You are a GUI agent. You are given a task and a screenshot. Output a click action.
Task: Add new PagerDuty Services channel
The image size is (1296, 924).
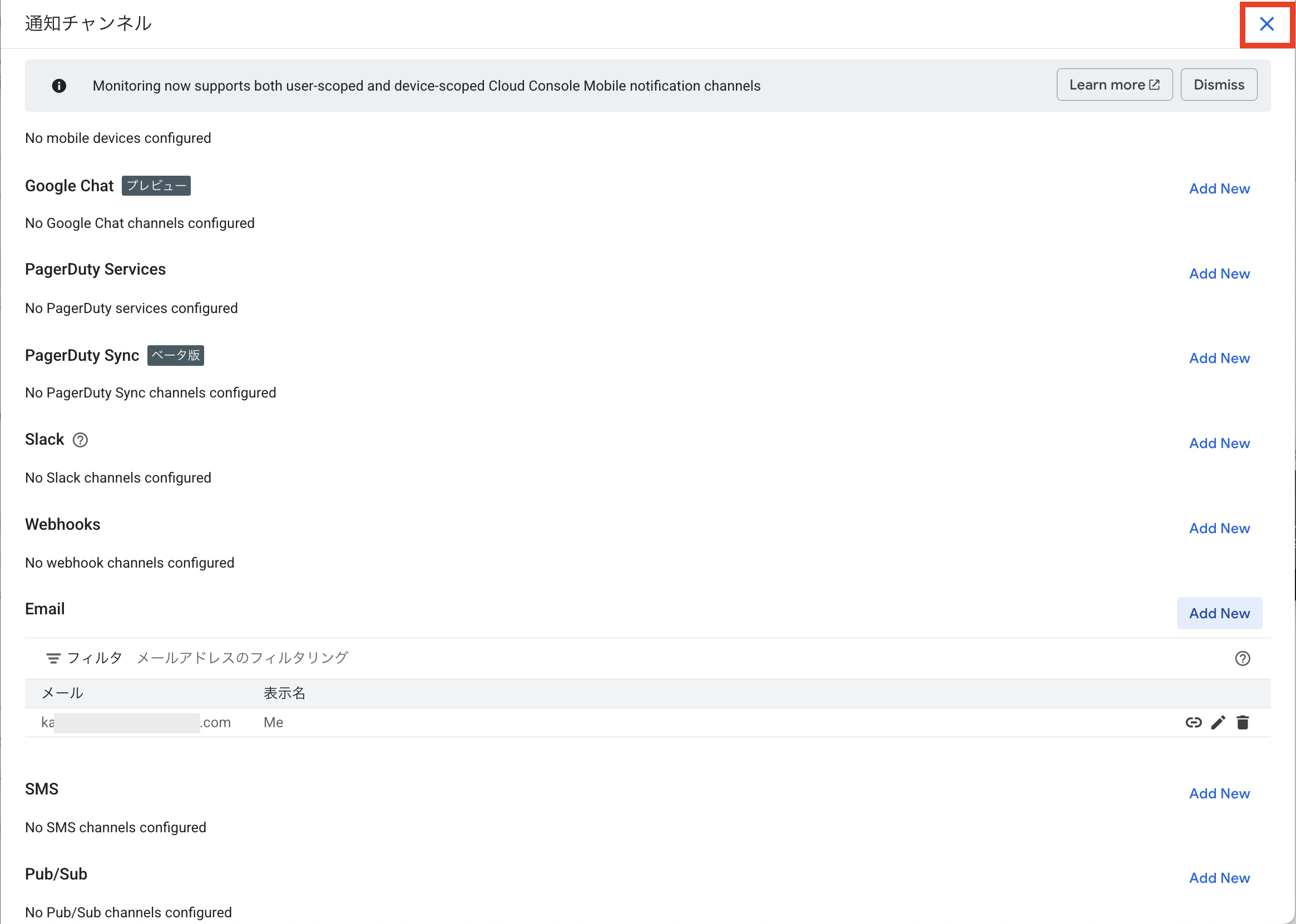[1219, 274]
